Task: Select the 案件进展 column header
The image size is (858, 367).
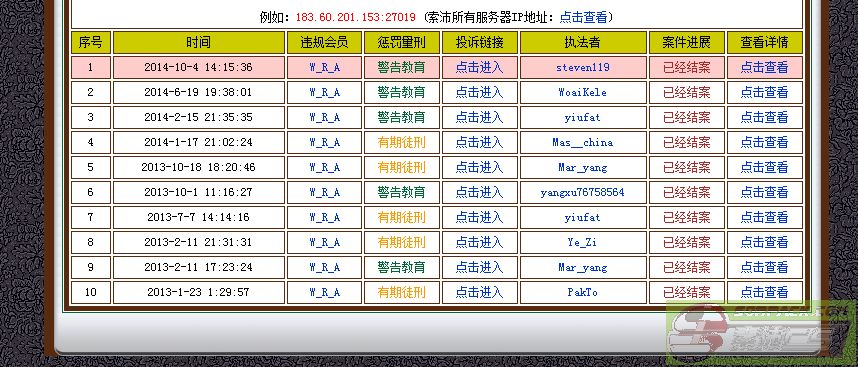Action: point(687,43)
